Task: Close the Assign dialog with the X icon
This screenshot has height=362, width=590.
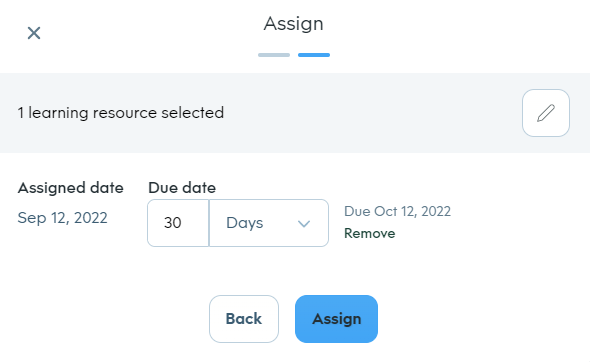Action: (x=34, y=33)
